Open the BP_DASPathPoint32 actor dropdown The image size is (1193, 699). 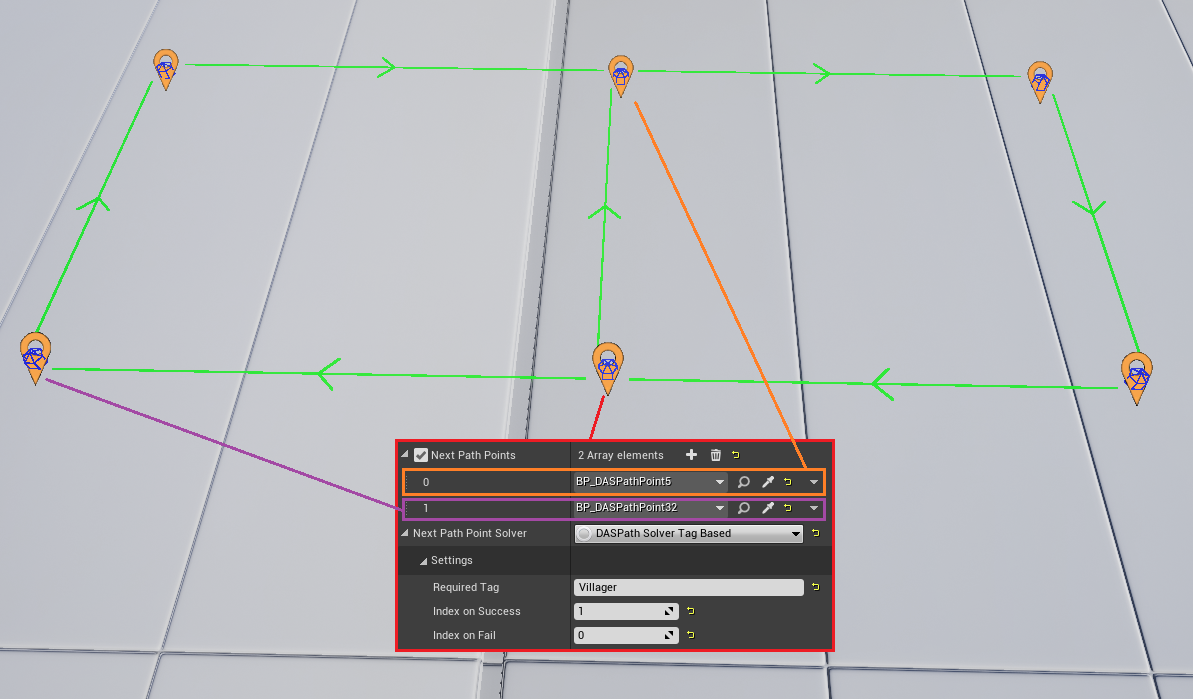point(719,508)
